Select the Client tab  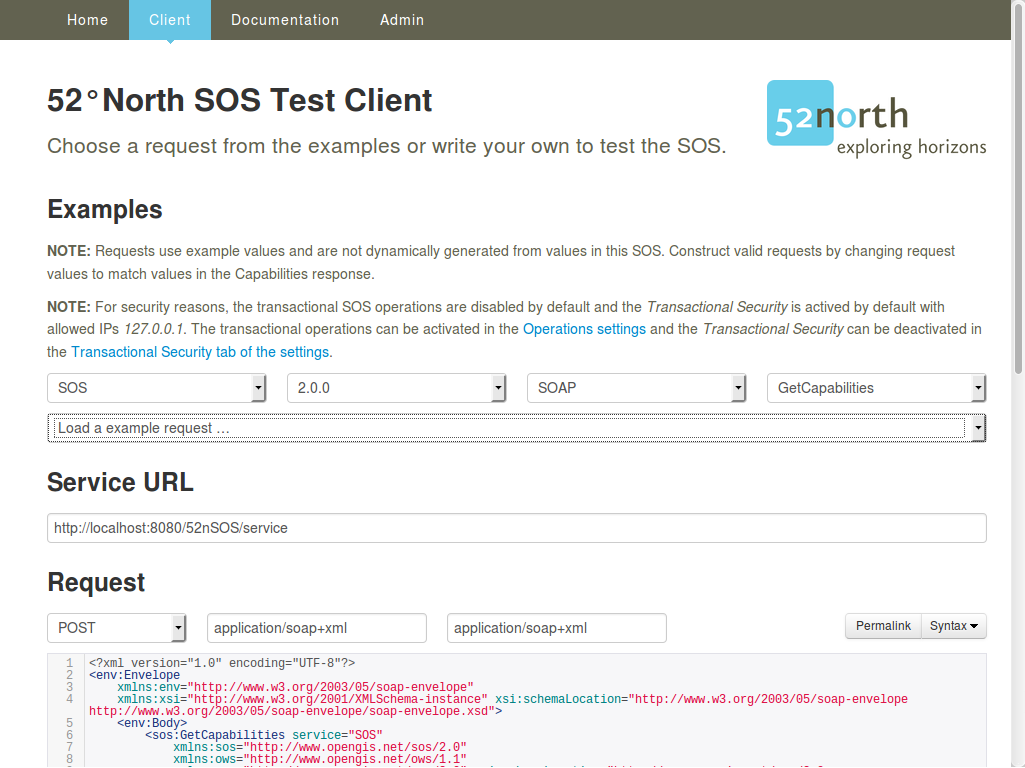coord(170,20)
